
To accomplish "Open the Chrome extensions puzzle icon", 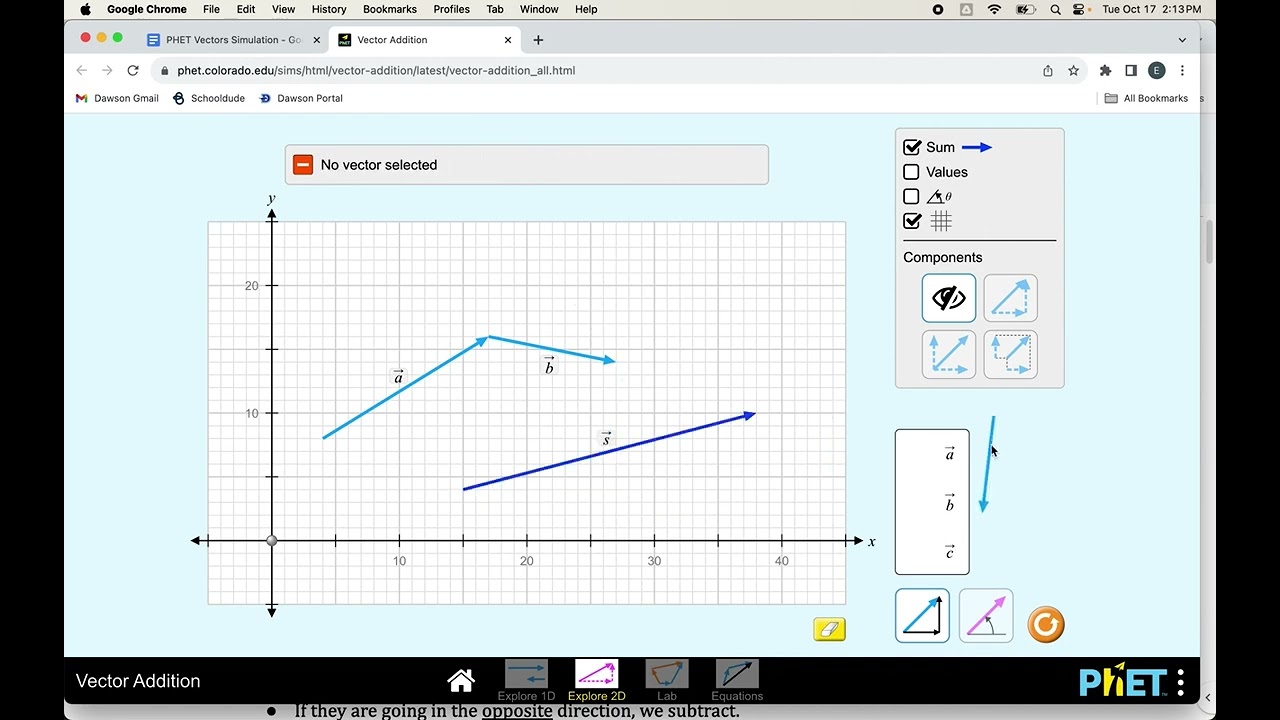I will [1105, 71].
